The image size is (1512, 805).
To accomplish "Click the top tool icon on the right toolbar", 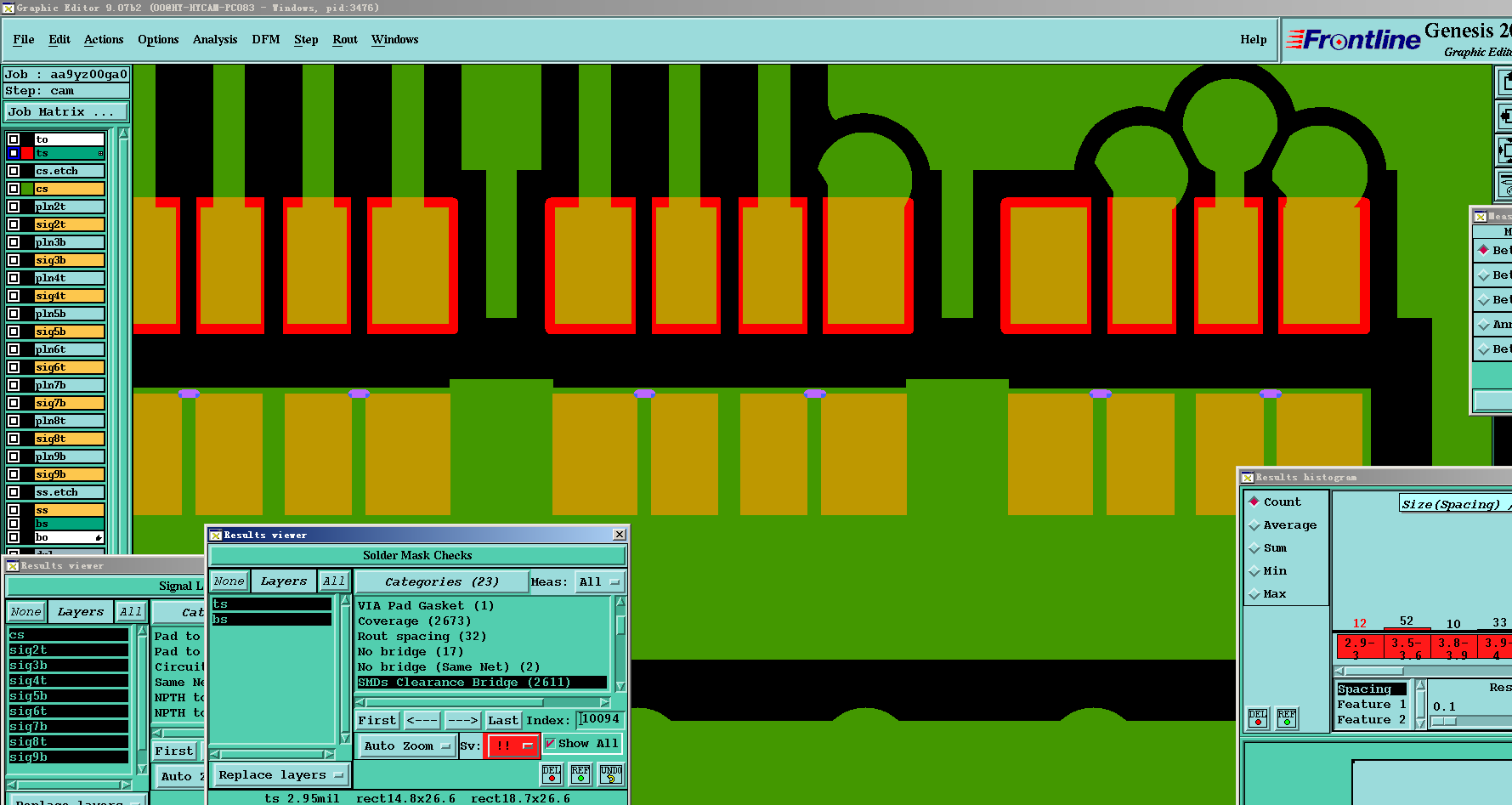I will pos(1504,82).
